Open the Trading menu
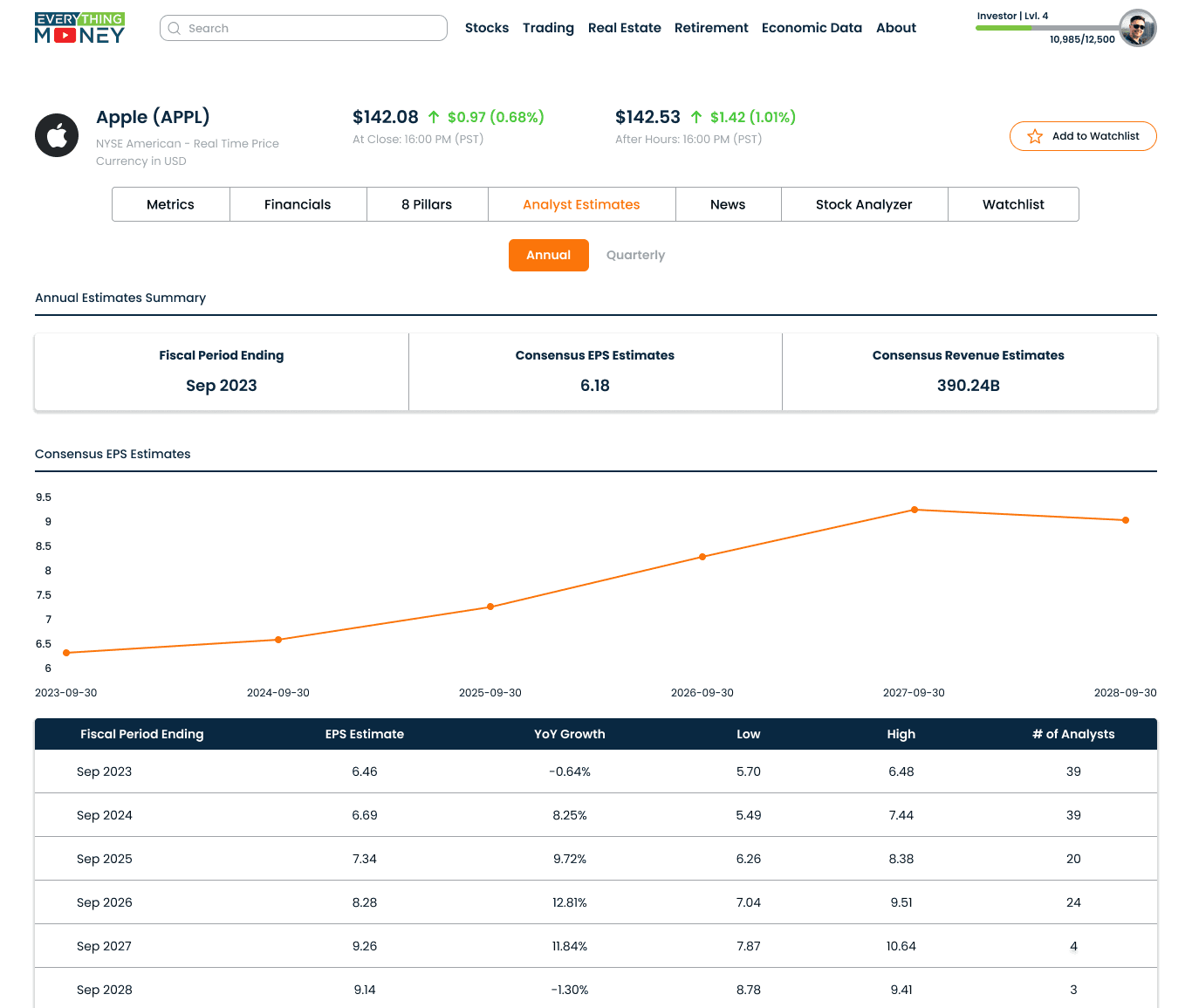The image size is (1192, 1008). click(548, 28)
